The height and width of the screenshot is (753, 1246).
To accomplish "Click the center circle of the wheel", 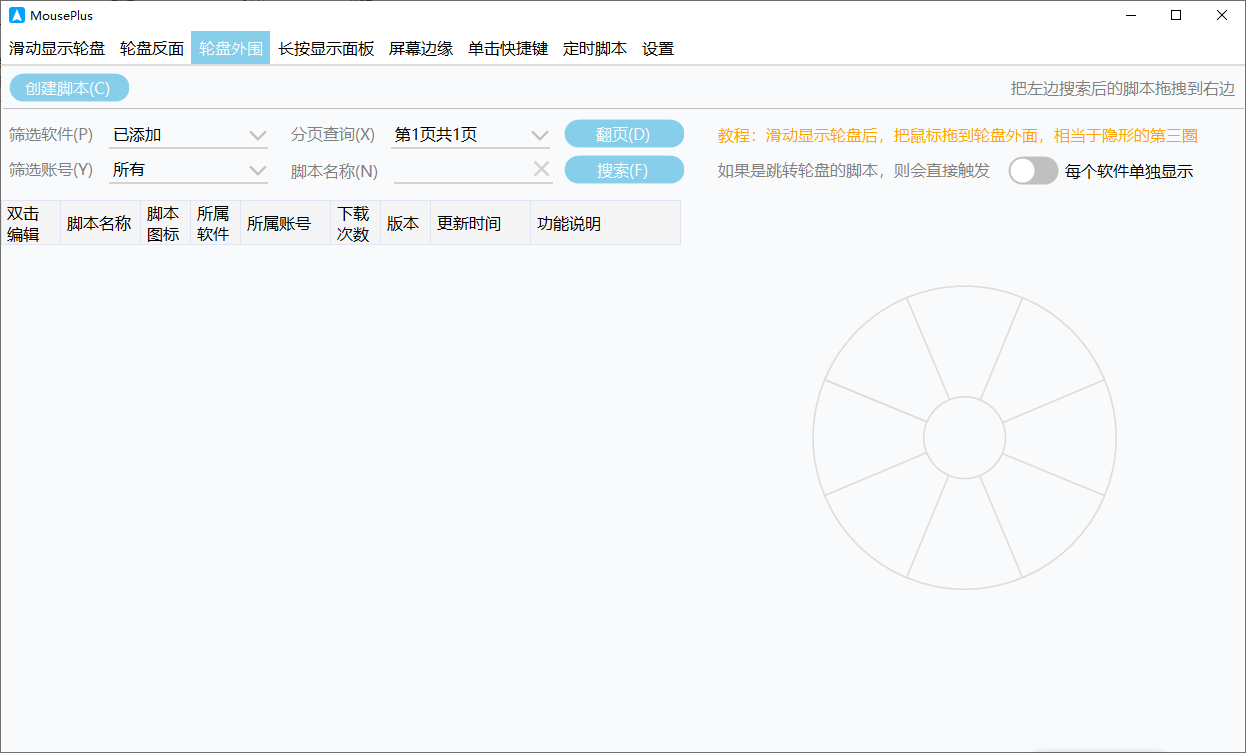I will pyautogui.click(x=964, y=437).
